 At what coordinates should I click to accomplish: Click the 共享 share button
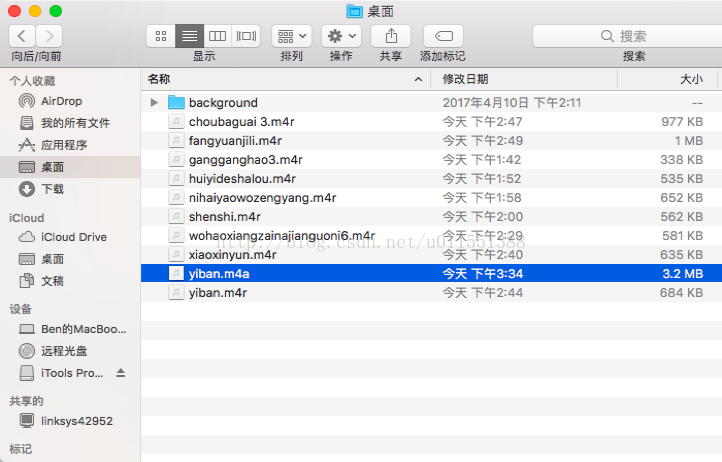click(x=391, y=36)
